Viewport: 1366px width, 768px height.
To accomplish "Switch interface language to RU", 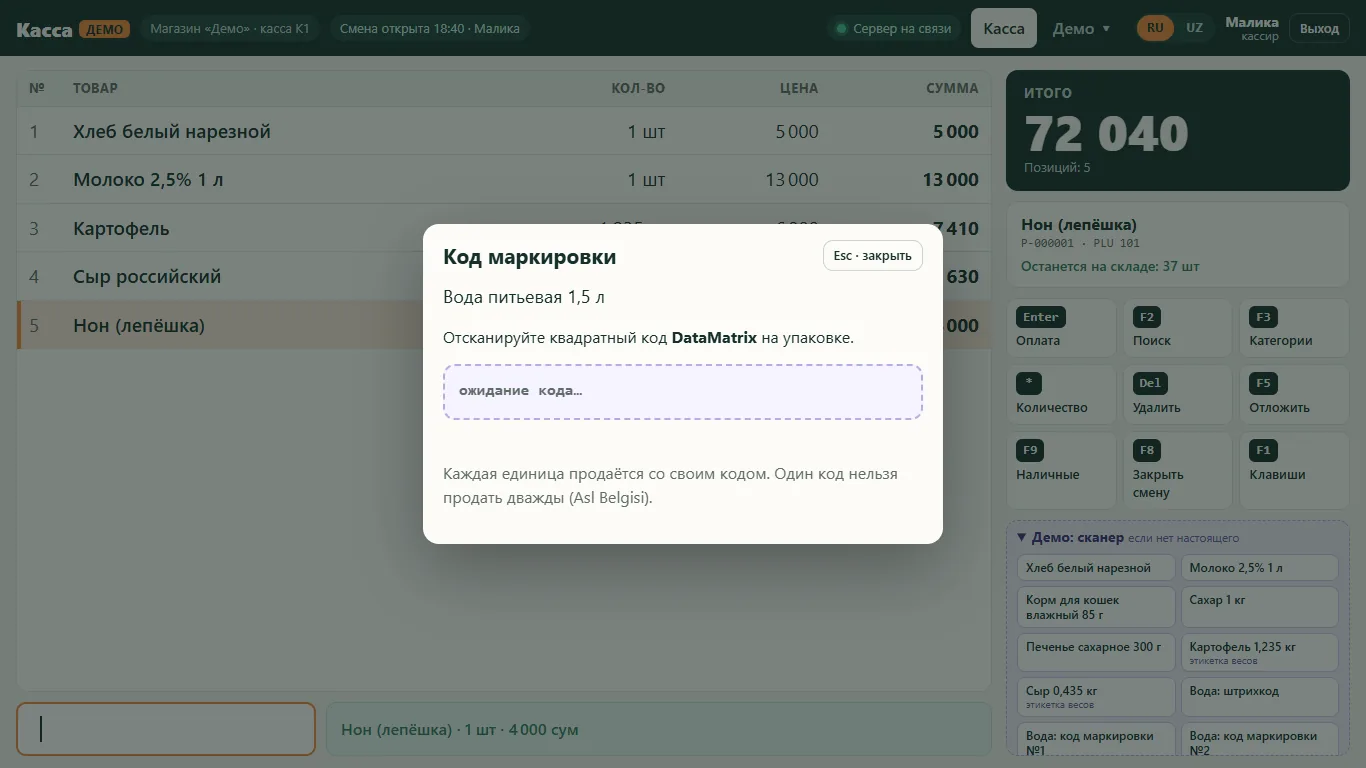I will coord(1155,28).
